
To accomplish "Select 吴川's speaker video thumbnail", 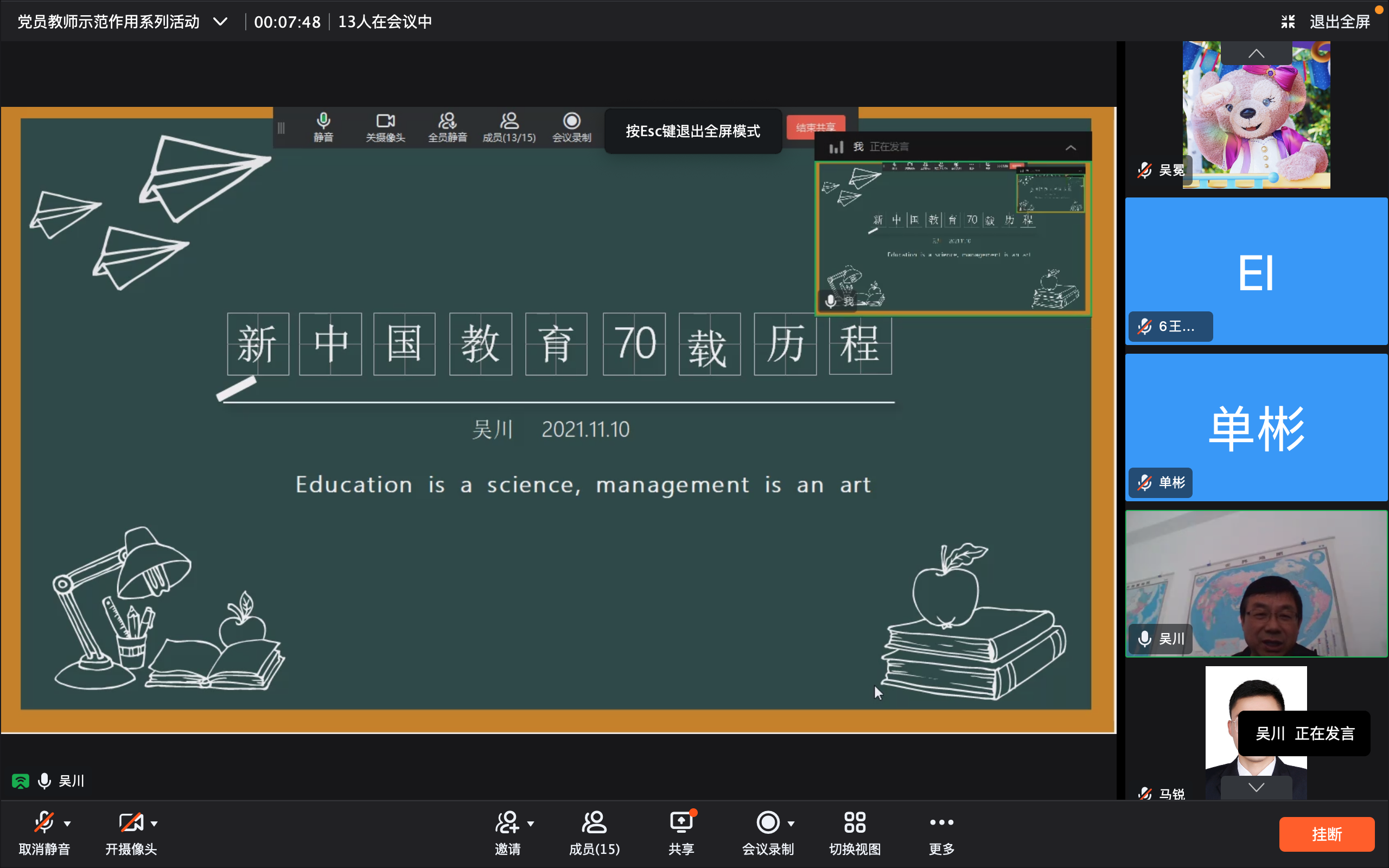I will [1256, 583].
